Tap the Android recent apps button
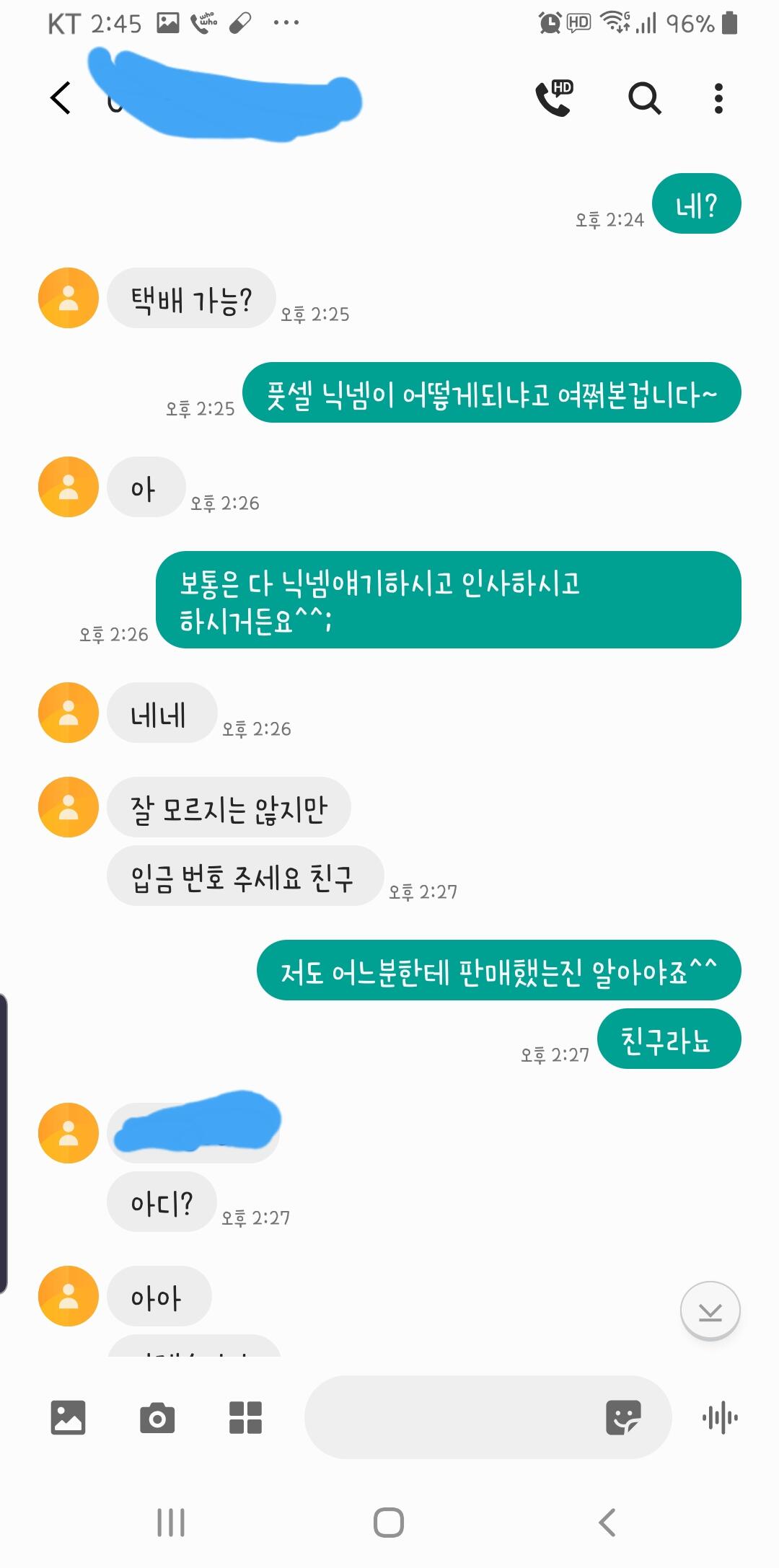This screenshot has height=1568, width=779. [171, 1522]
